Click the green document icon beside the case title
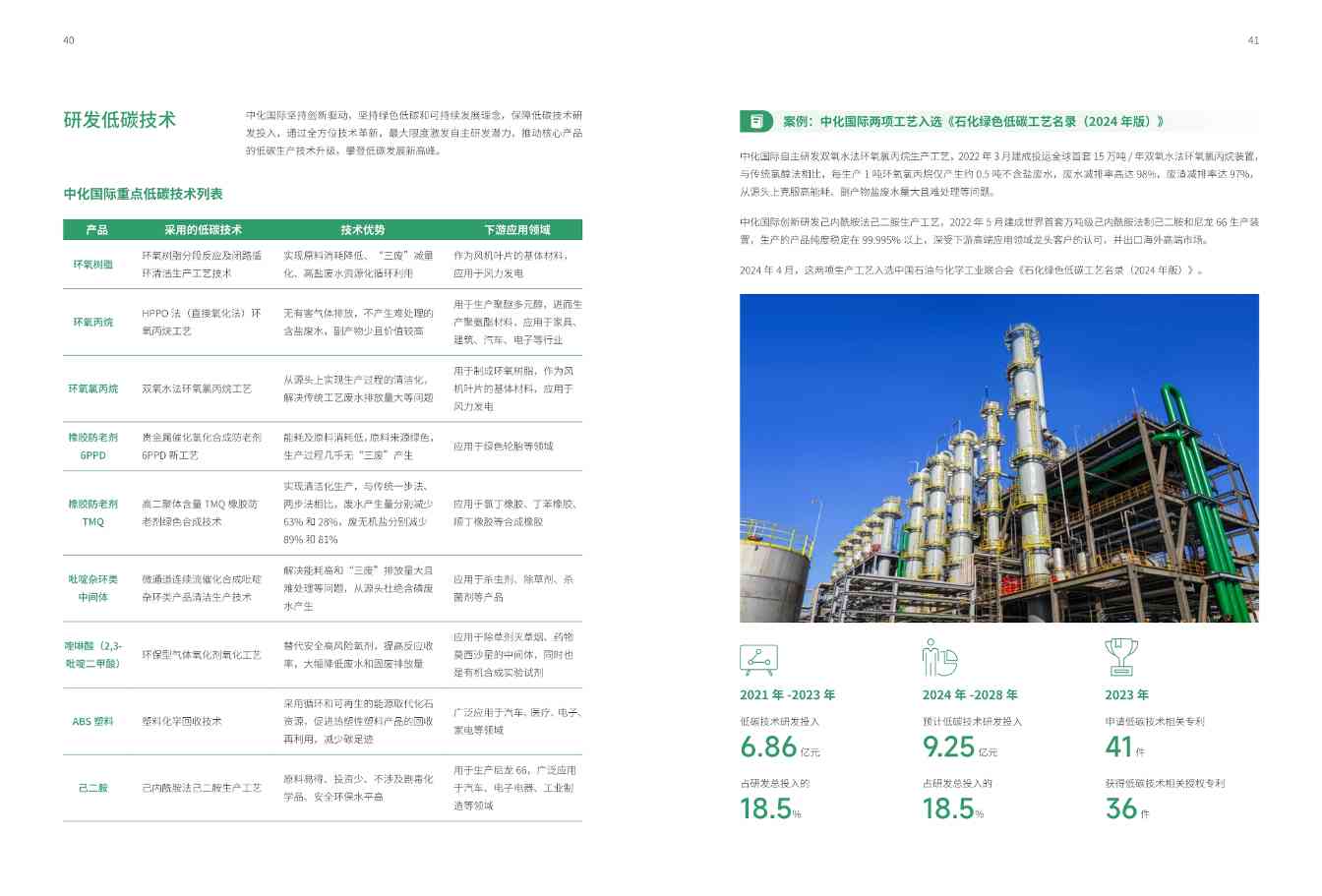This screenshot has width=1322, height=896. click(757, 121)
